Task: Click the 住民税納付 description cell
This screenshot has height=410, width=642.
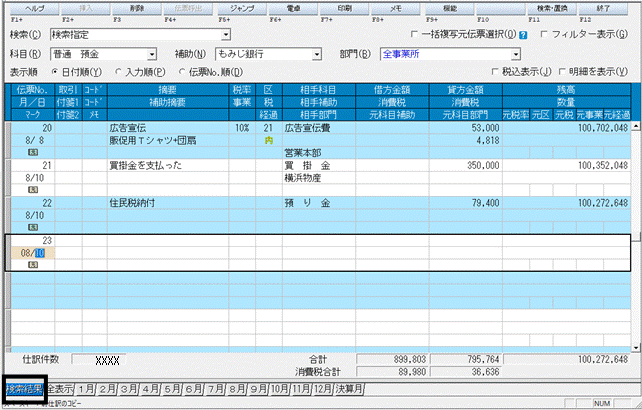Action: [x=168, y=203]
